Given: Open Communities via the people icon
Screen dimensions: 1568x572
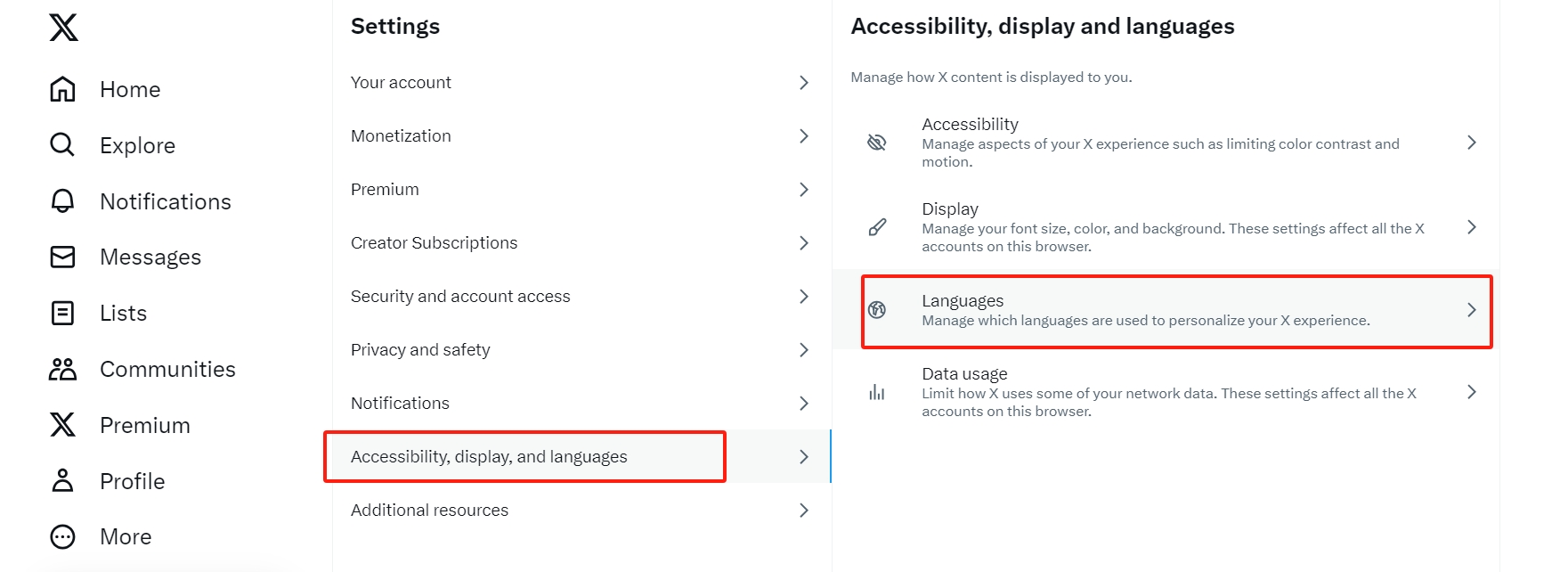Looking at the screenshot, I should pyautogui.click(x=62, y=369).
